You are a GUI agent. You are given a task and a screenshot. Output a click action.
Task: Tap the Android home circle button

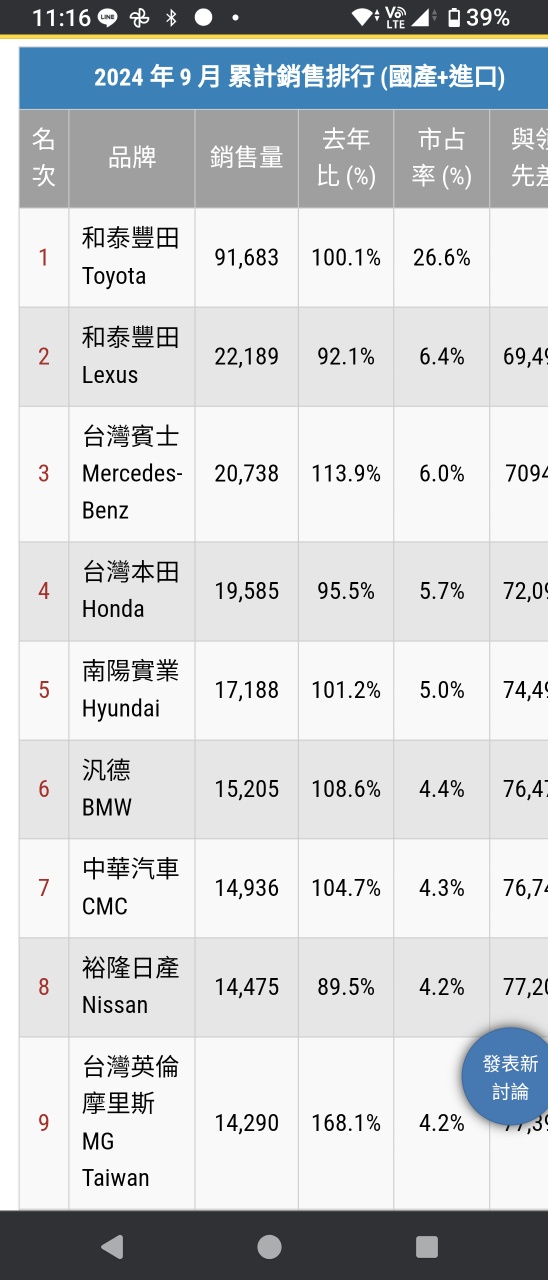(269, 1246)
